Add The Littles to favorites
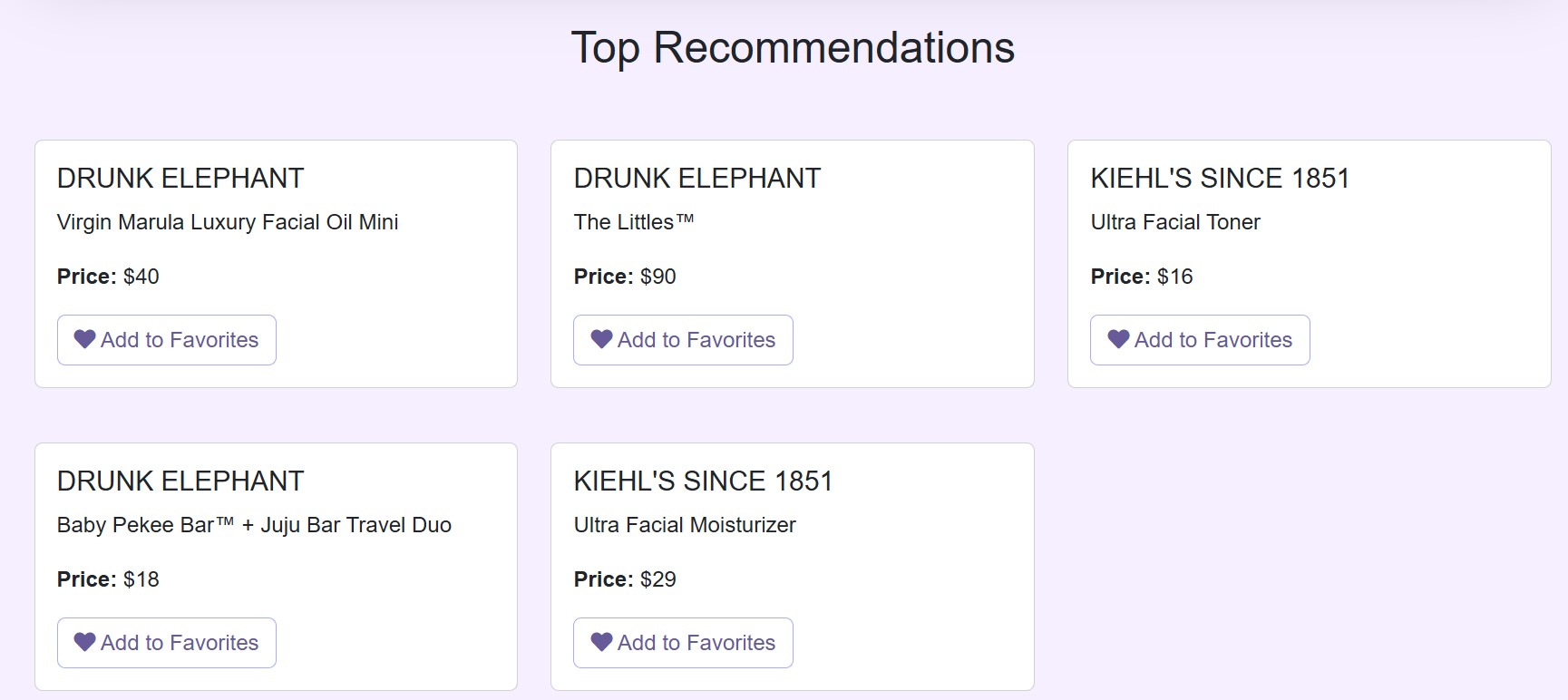 coord(683,340)
